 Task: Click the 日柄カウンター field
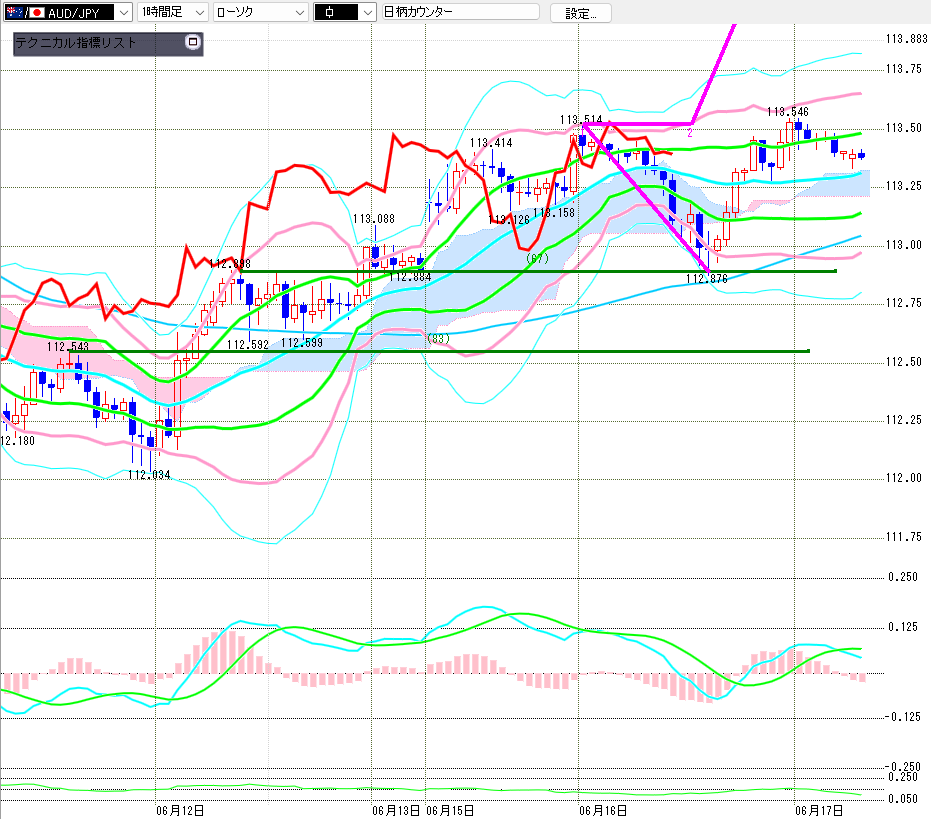[460, 12]
